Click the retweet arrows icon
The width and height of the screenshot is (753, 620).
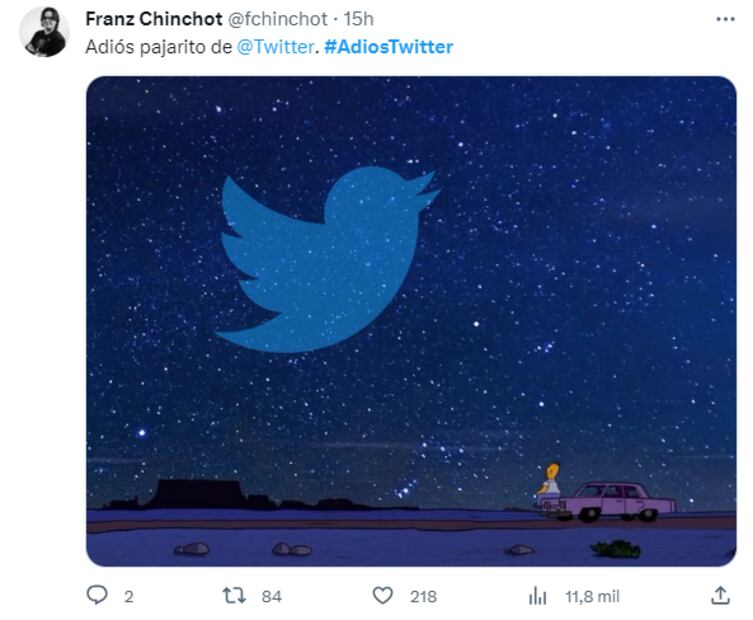232,595
